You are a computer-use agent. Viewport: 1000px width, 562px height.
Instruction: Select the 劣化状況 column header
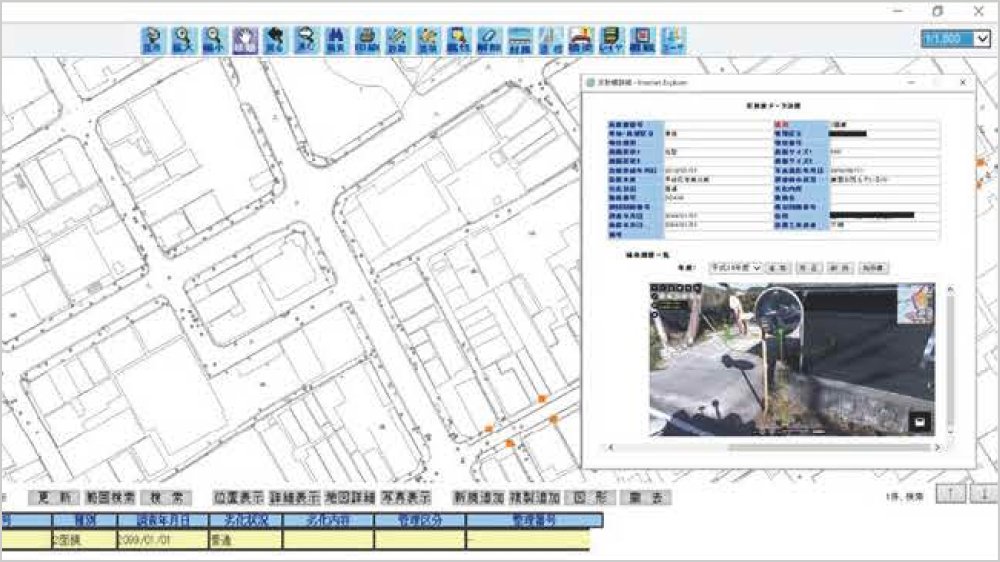pyautogui.click(x=246, y=520)
